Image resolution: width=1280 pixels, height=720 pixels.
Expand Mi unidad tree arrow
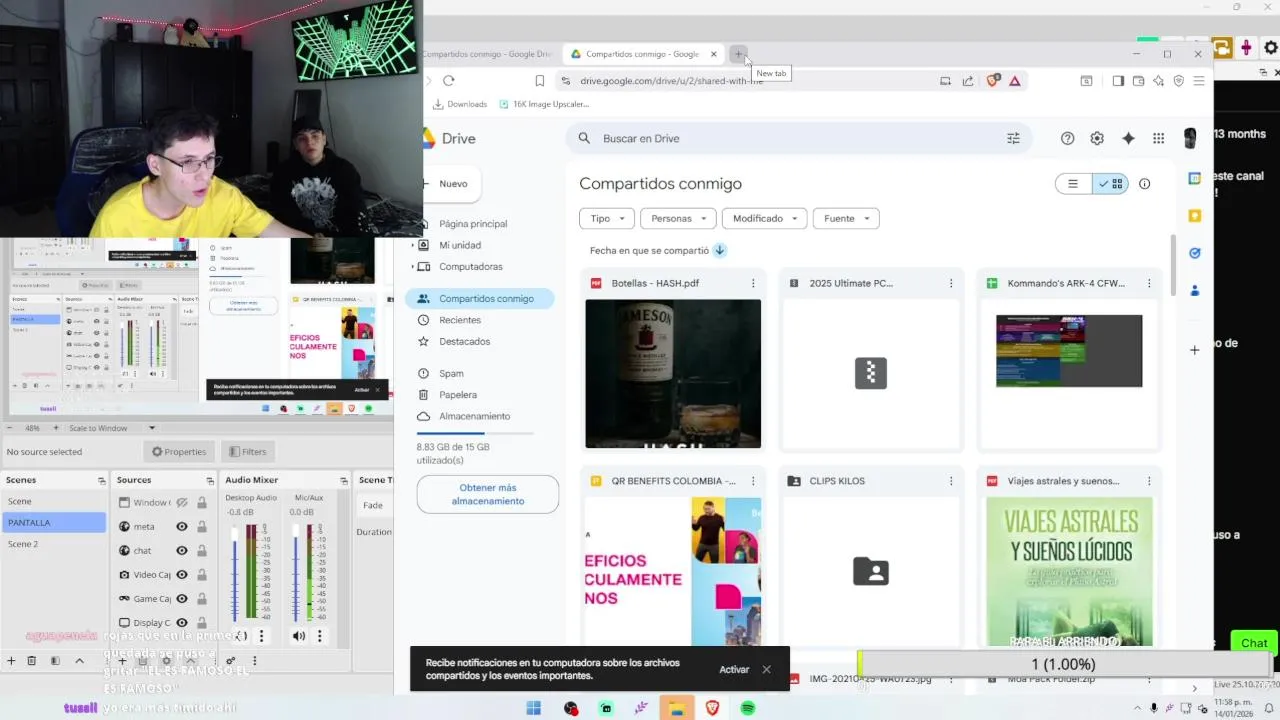coord(412,245)
